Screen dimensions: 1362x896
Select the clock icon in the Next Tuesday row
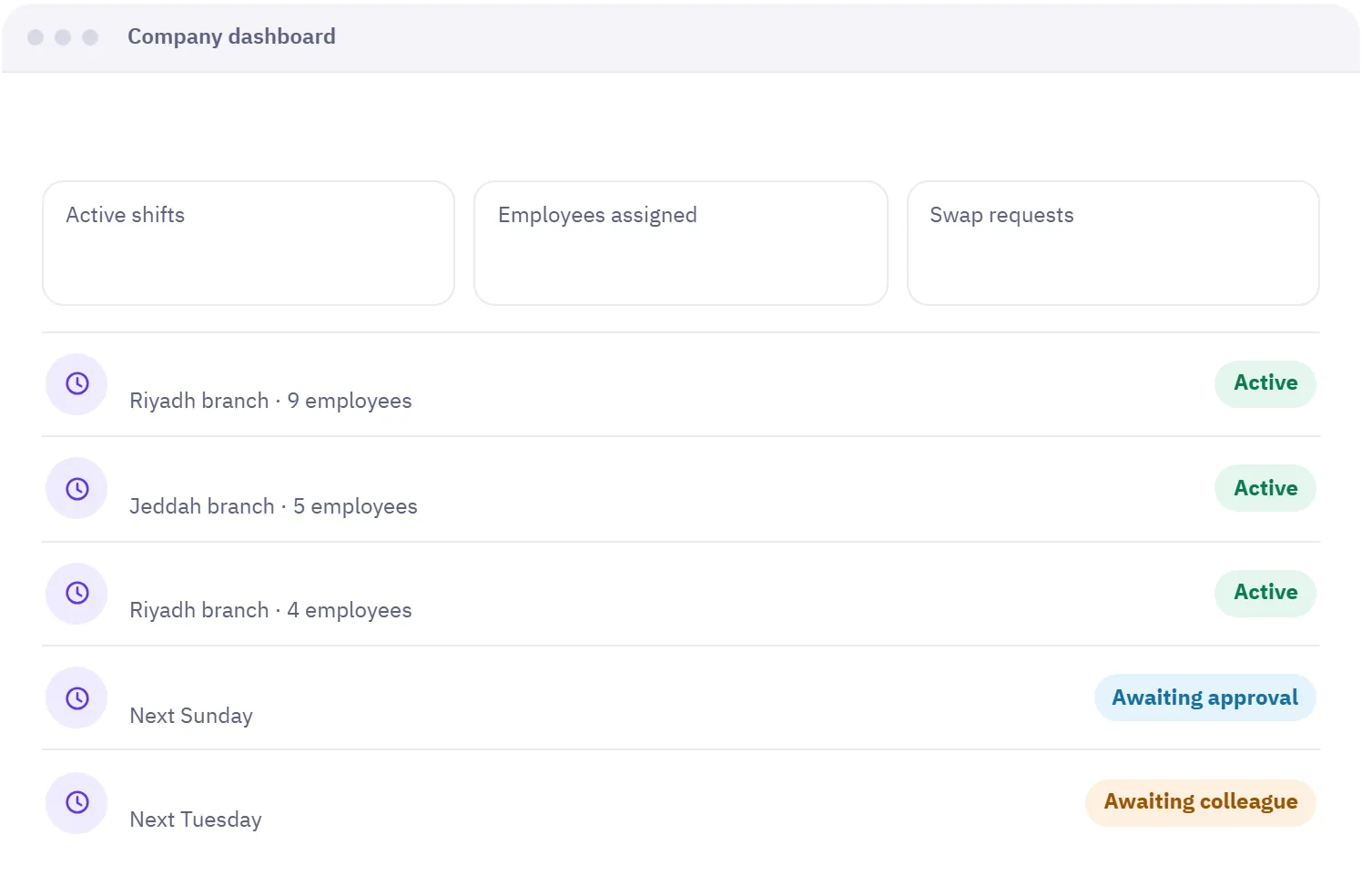tap(77, 802)
